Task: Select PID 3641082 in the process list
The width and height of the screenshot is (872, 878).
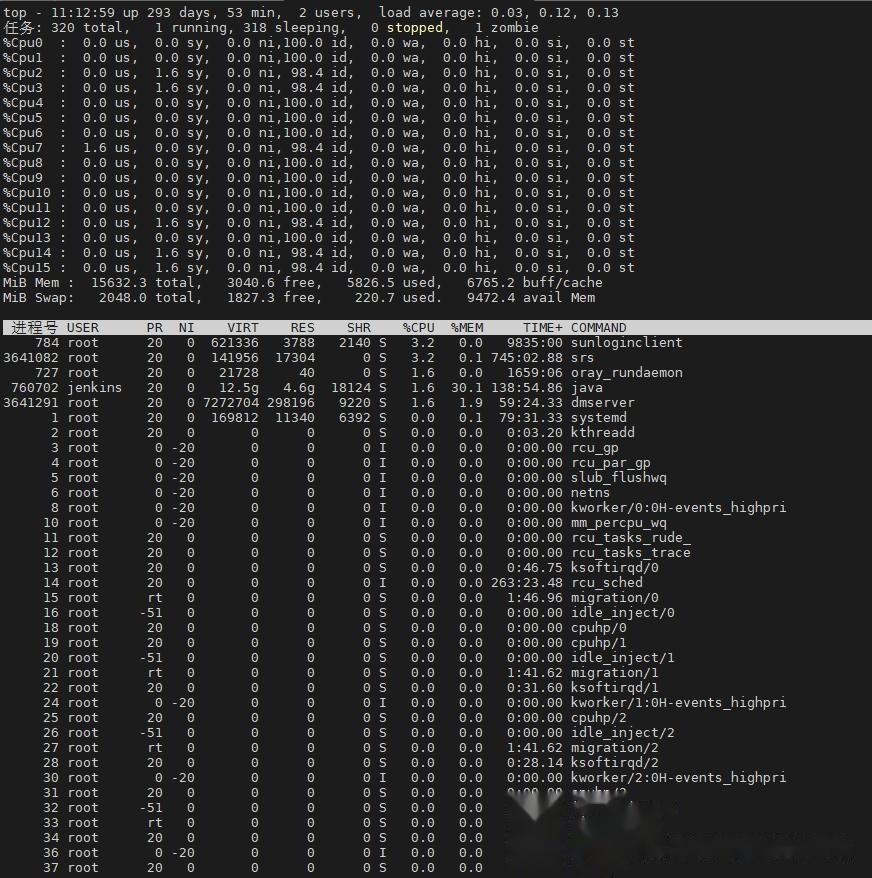Action: click(31, 358)
